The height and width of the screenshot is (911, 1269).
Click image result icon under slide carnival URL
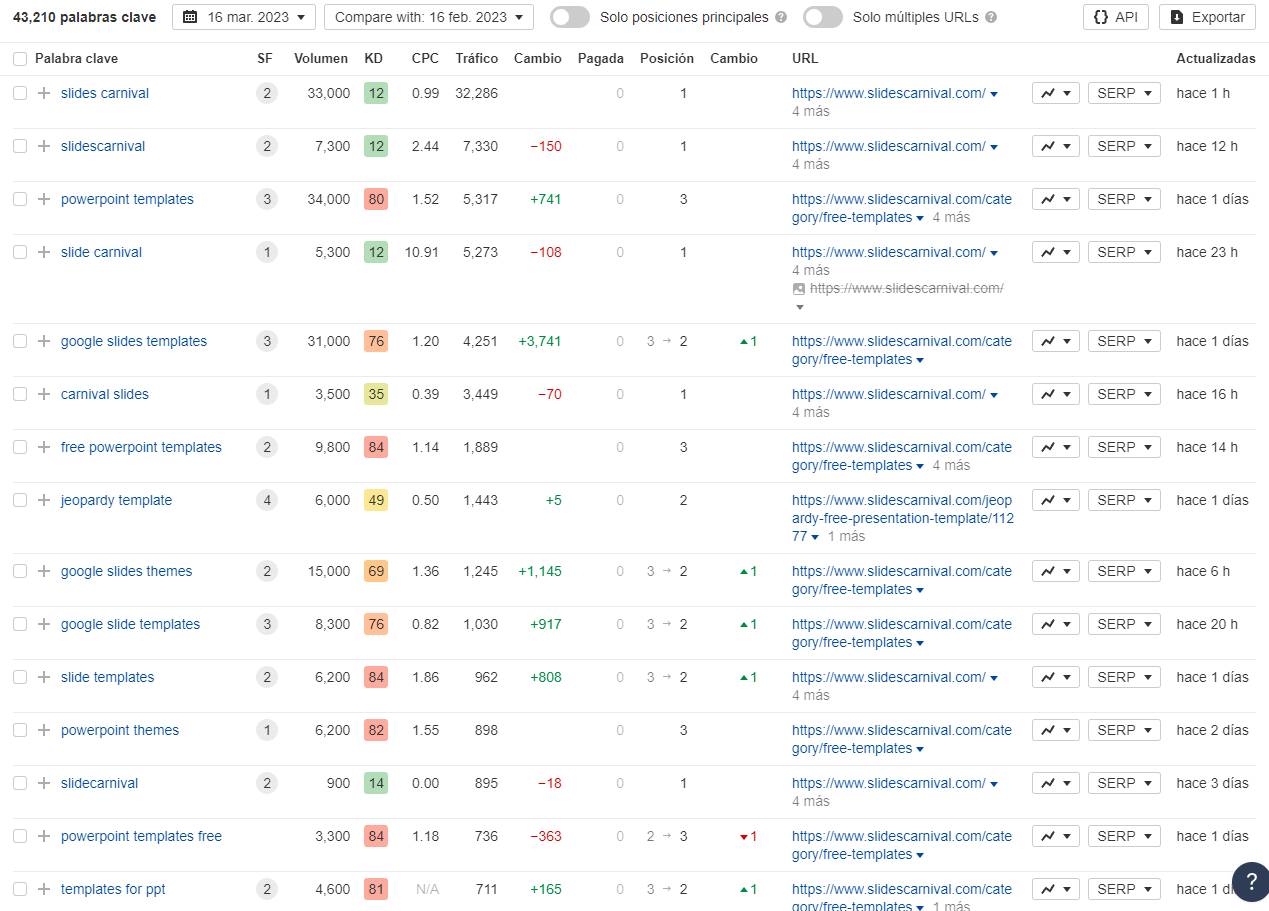point(798,288)
